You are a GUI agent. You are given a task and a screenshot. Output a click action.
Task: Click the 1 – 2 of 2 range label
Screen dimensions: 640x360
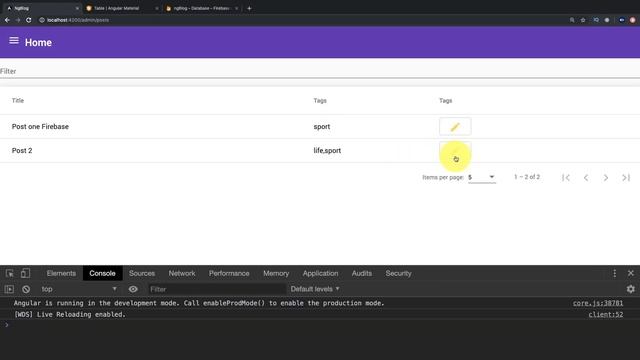pos(527,177)
